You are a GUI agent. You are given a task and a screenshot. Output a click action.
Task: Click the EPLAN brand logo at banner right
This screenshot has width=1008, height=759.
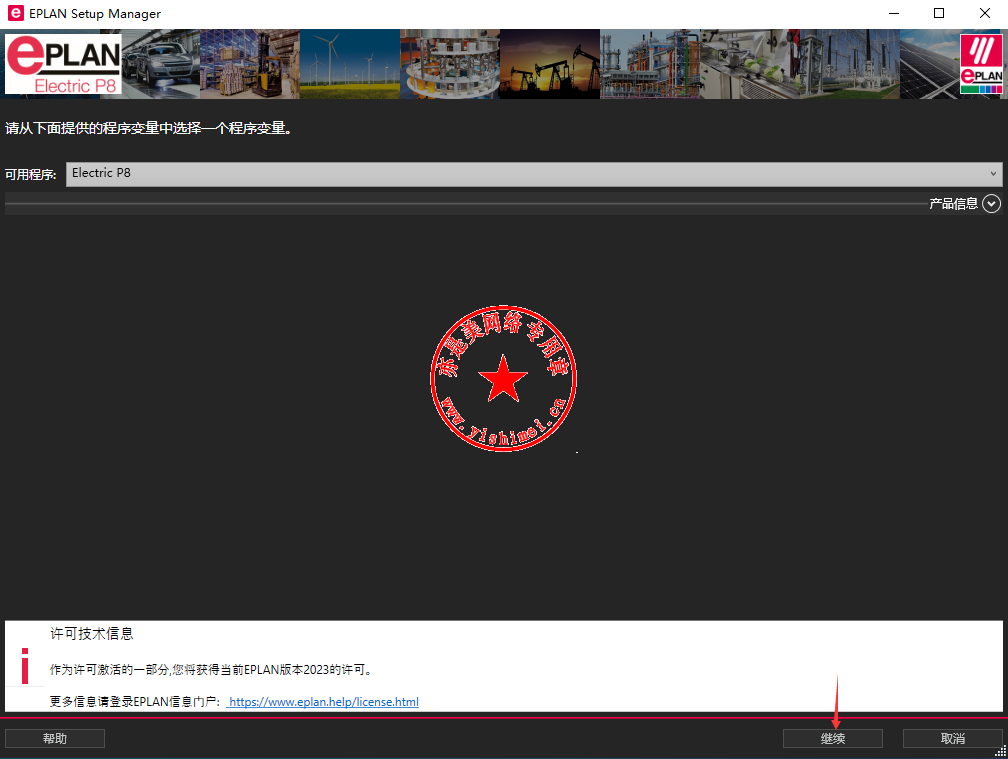[x=981, y=64]
